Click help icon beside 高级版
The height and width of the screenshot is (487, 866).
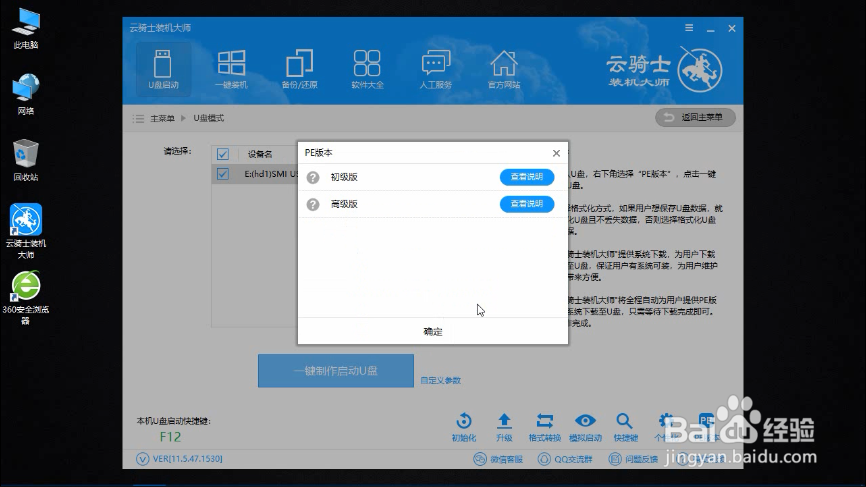coord(313,204)
